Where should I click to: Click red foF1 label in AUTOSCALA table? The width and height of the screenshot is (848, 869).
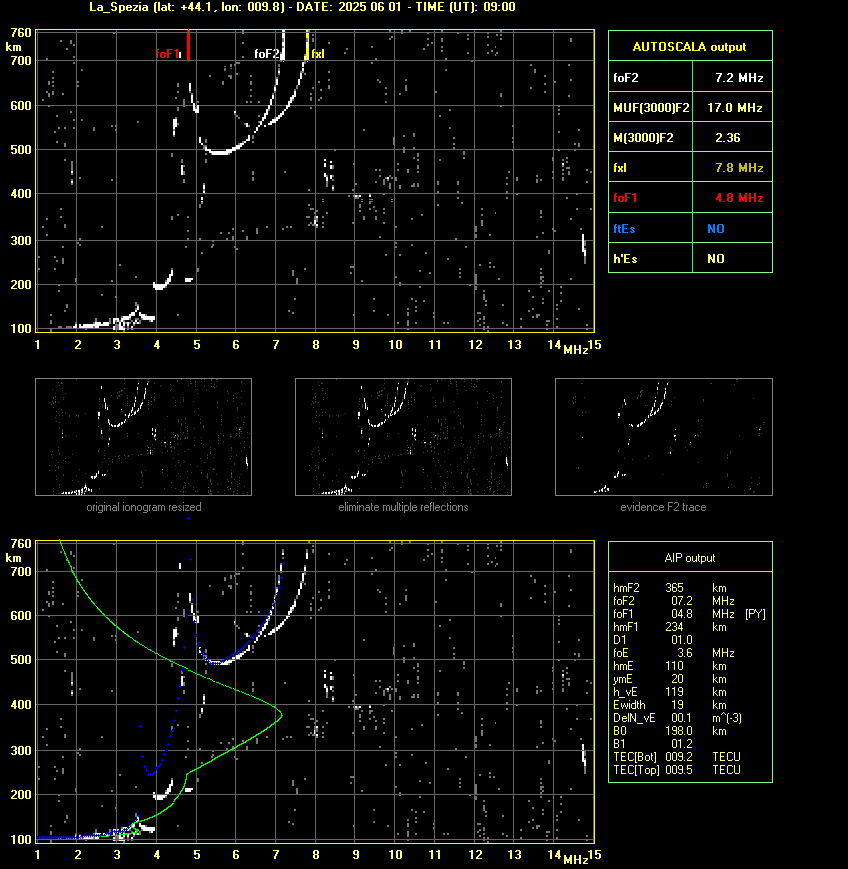click(x=625, y=198)
